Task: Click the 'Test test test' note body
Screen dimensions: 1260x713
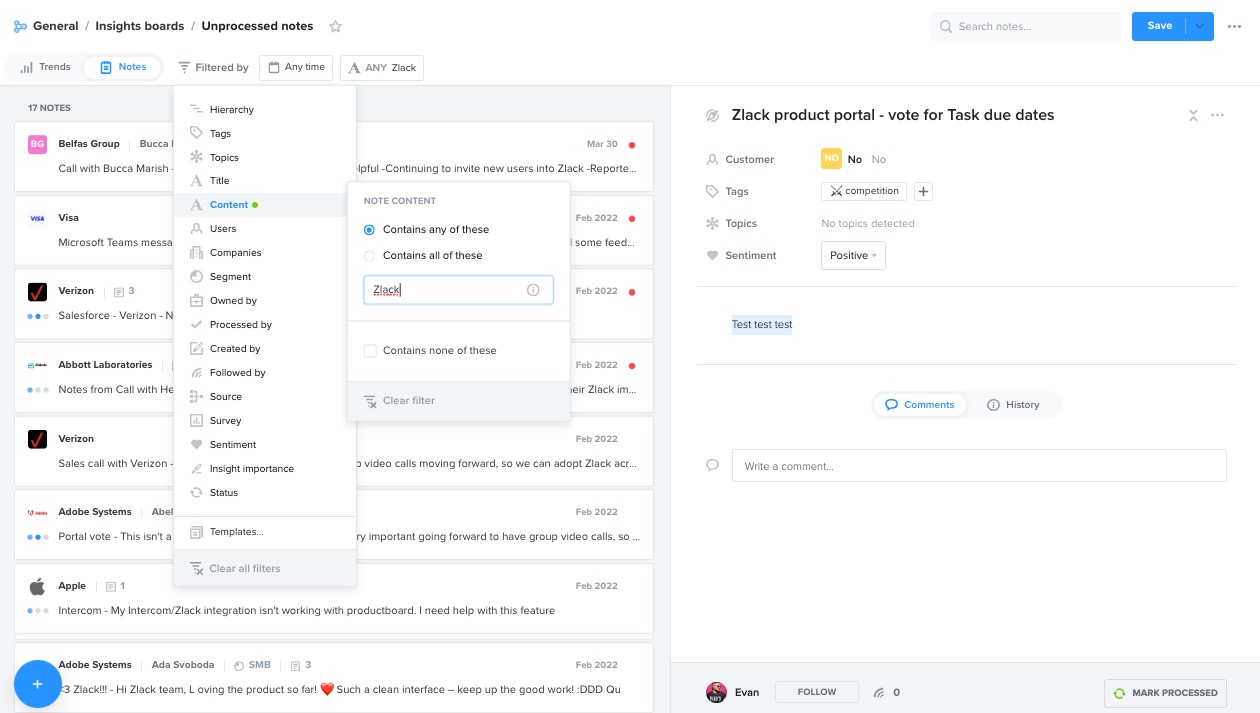Action: click(762, 324)
